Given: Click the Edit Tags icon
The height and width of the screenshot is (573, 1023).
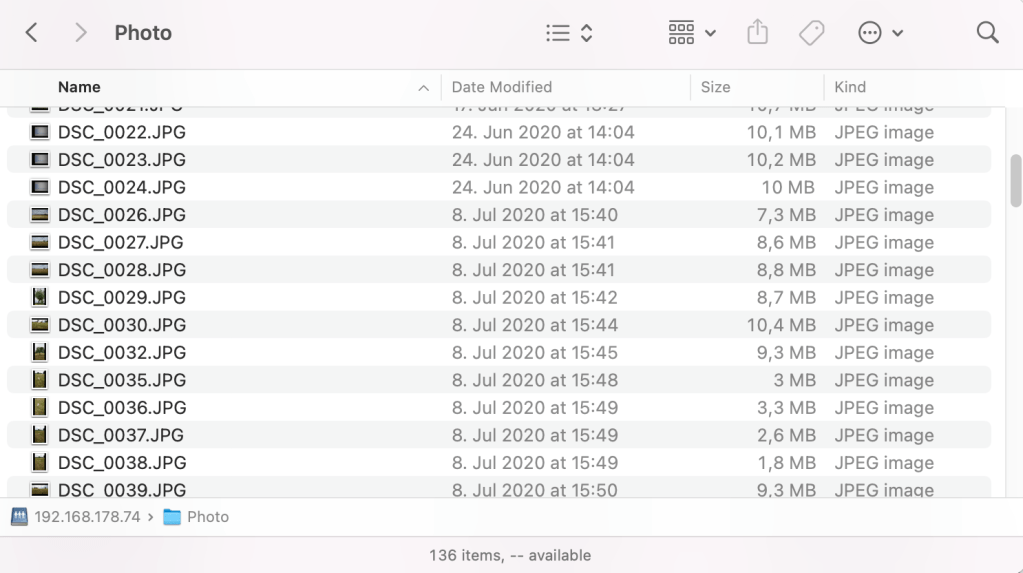Looking at the screenshot, I should tap(811, 33).
